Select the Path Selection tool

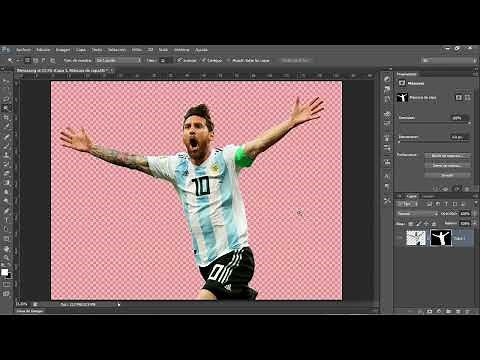click(6, 229)
